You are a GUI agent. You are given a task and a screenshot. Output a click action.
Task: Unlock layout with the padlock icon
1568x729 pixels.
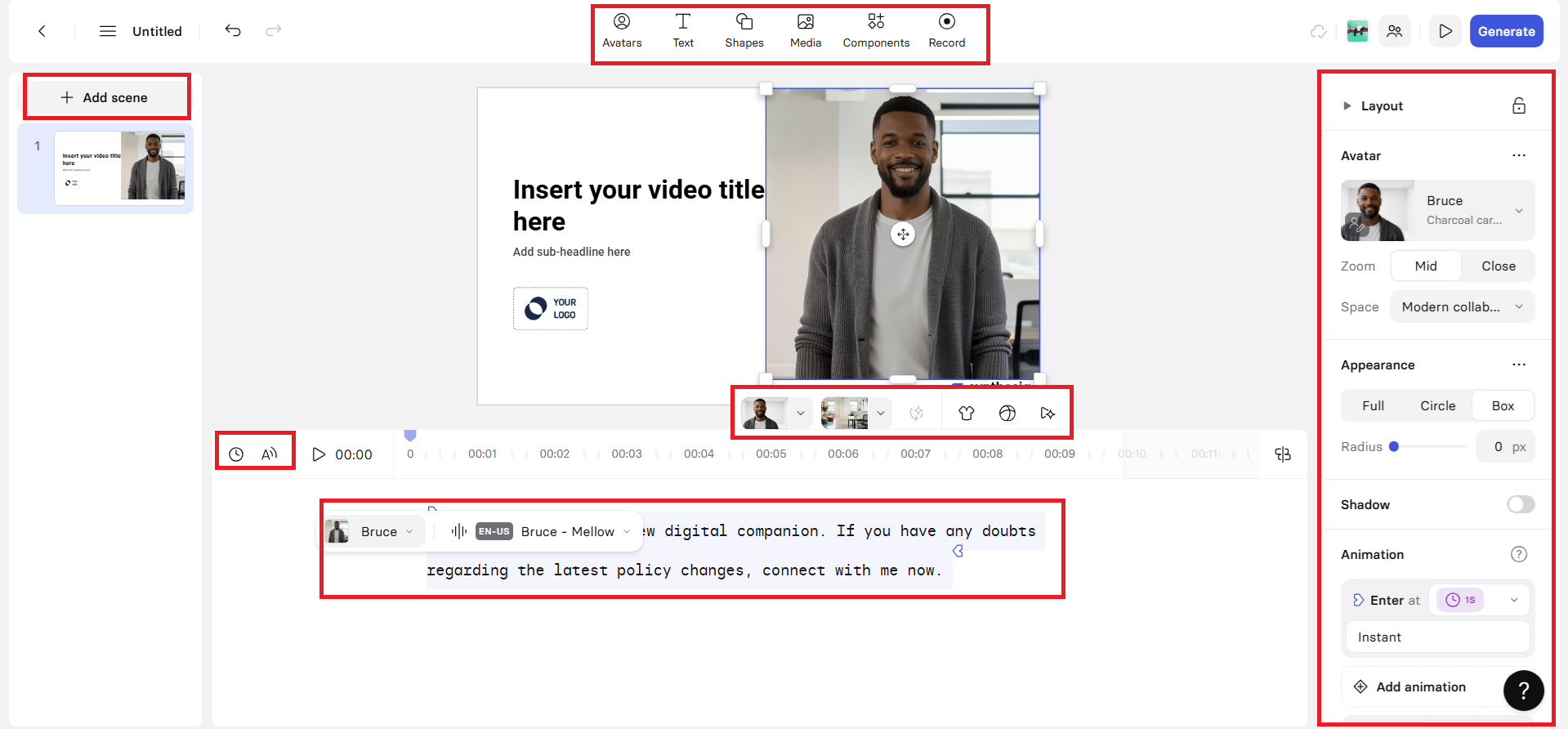click(x=1519, y=105)
